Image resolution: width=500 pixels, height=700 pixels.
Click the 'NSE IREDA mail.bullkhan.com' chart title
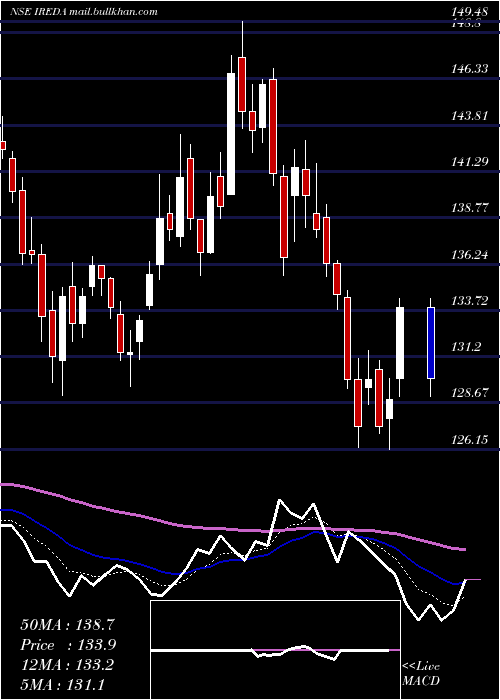(x=83, y=12)
